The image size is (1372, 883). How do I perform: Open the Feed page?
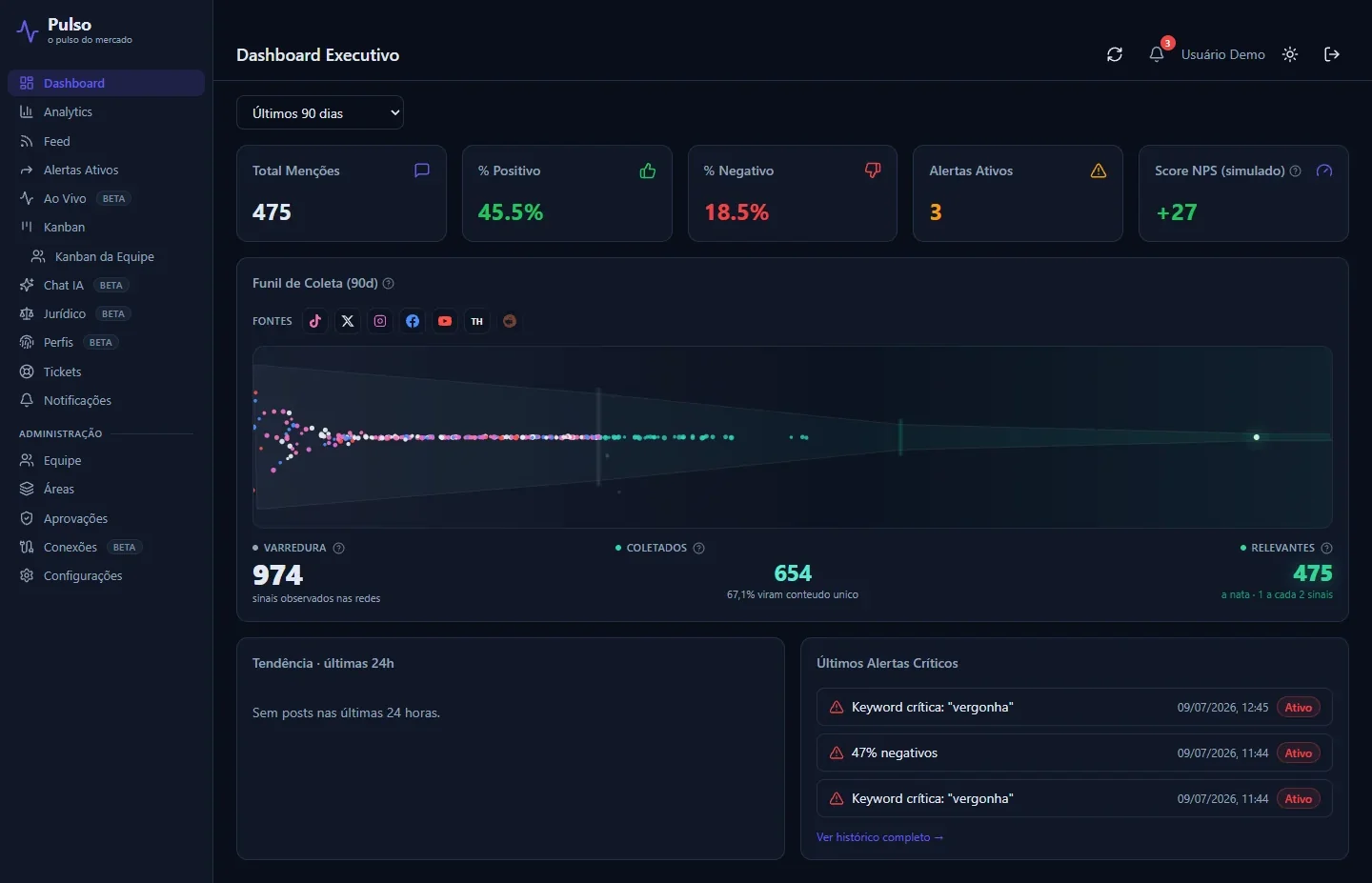[106, 141]
